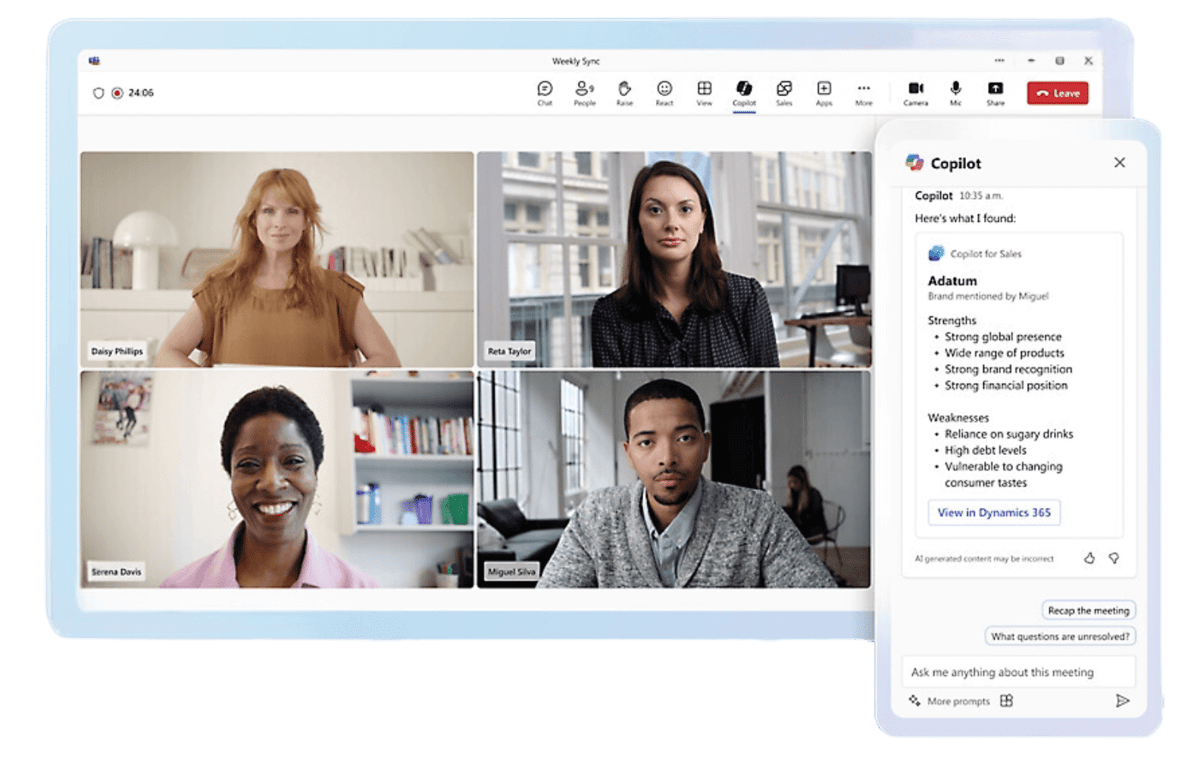1200x757 pixels.
Task: Toggle the Copilot pane from toolbar
Action: (x=744, y=93)
